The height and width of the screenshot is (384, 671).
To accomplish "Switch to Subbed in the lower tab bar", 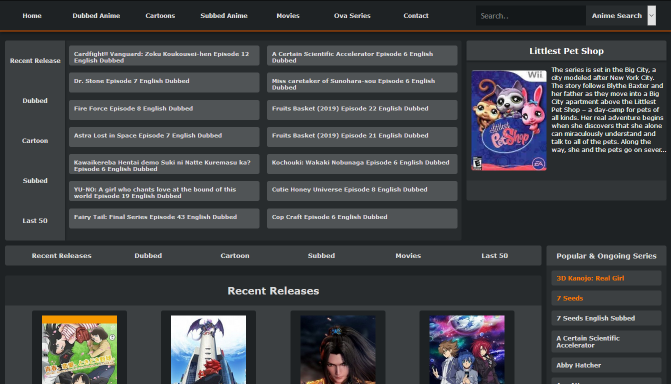I will point(321,256).
